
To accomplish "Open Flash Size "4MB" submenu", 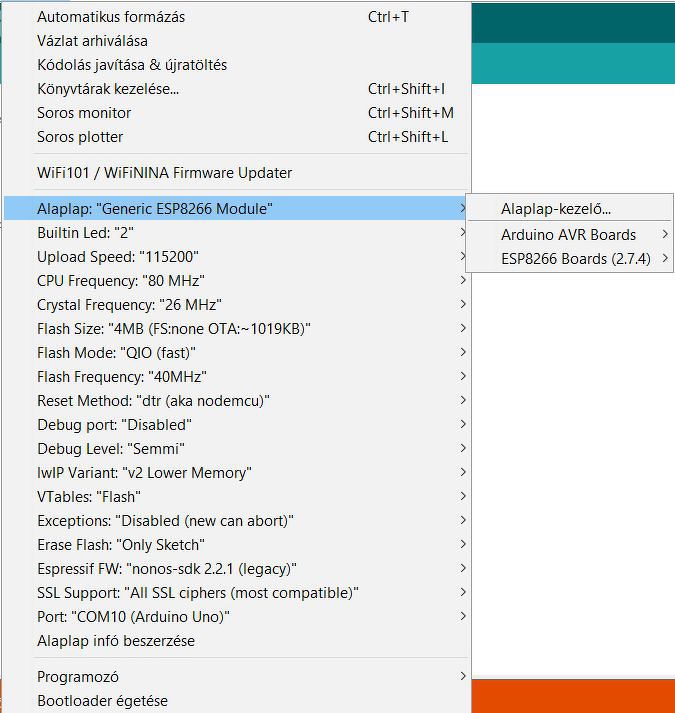I will click(174, 329).
